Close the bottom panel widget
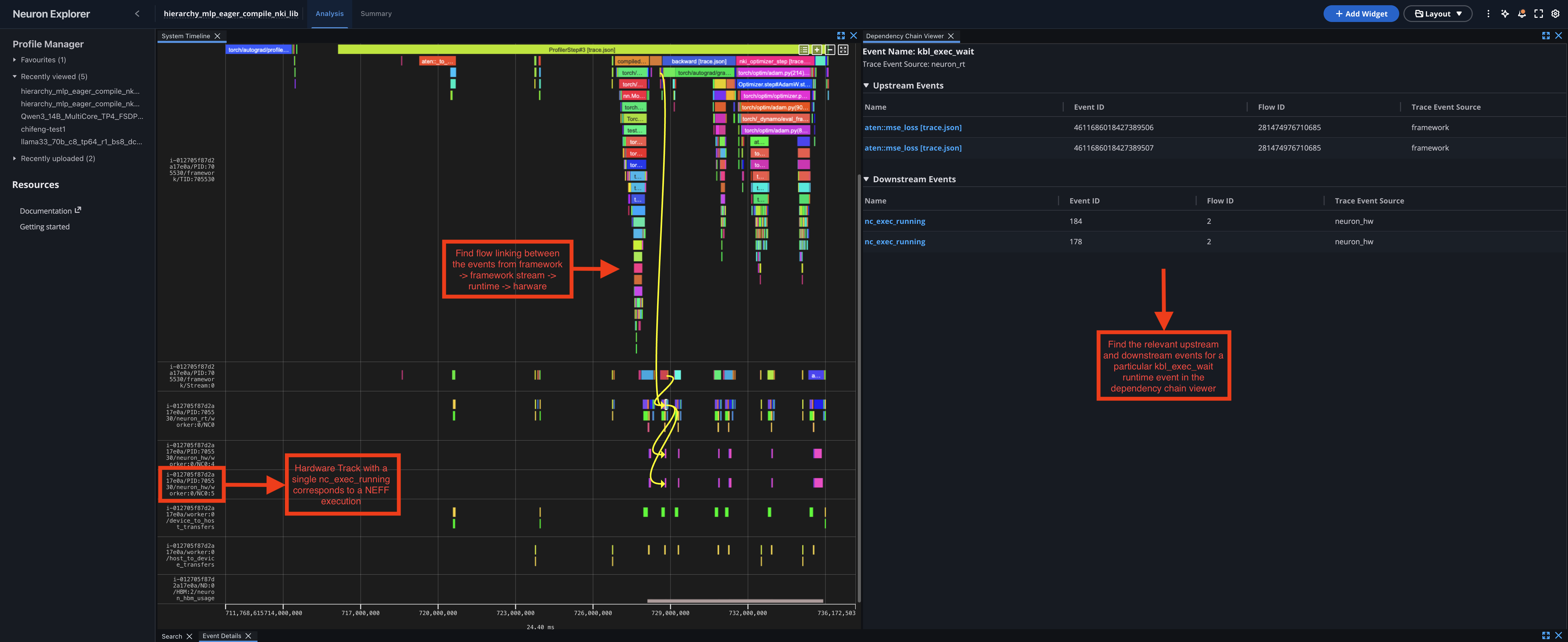This screenshot has width=1568, height=642. 1558,635
